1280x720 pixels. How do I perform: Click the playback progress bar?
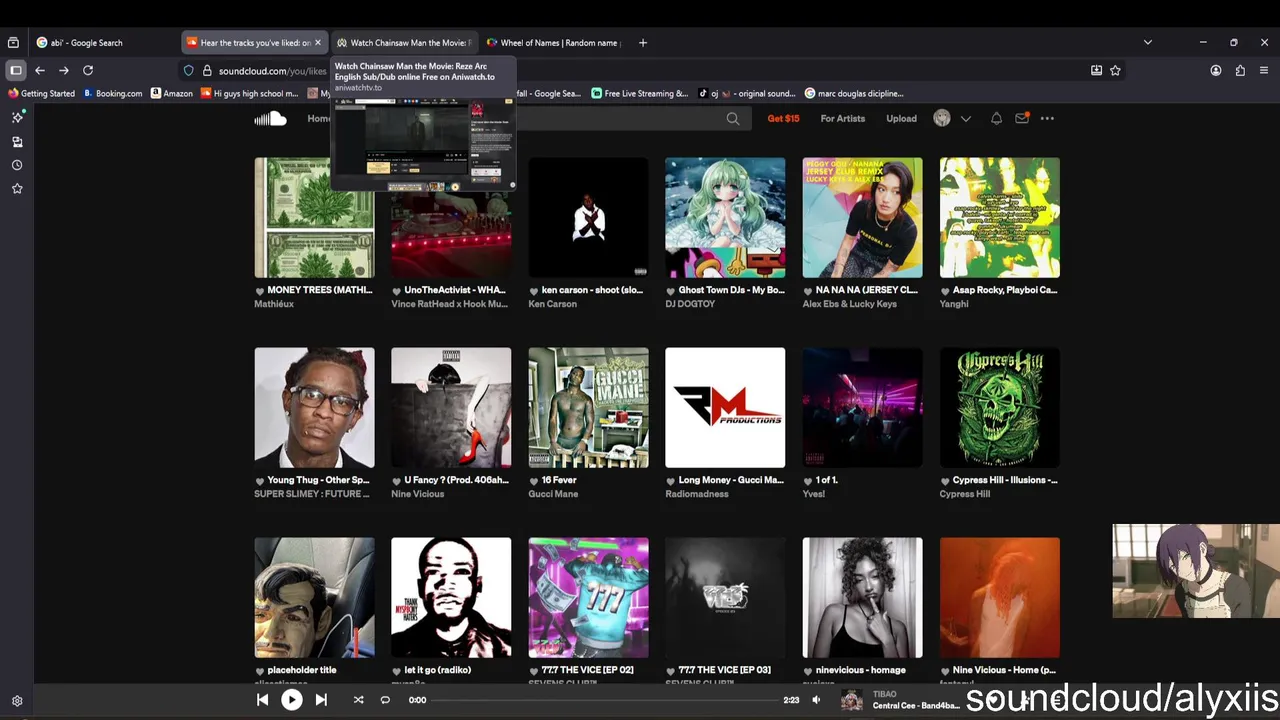605,700
